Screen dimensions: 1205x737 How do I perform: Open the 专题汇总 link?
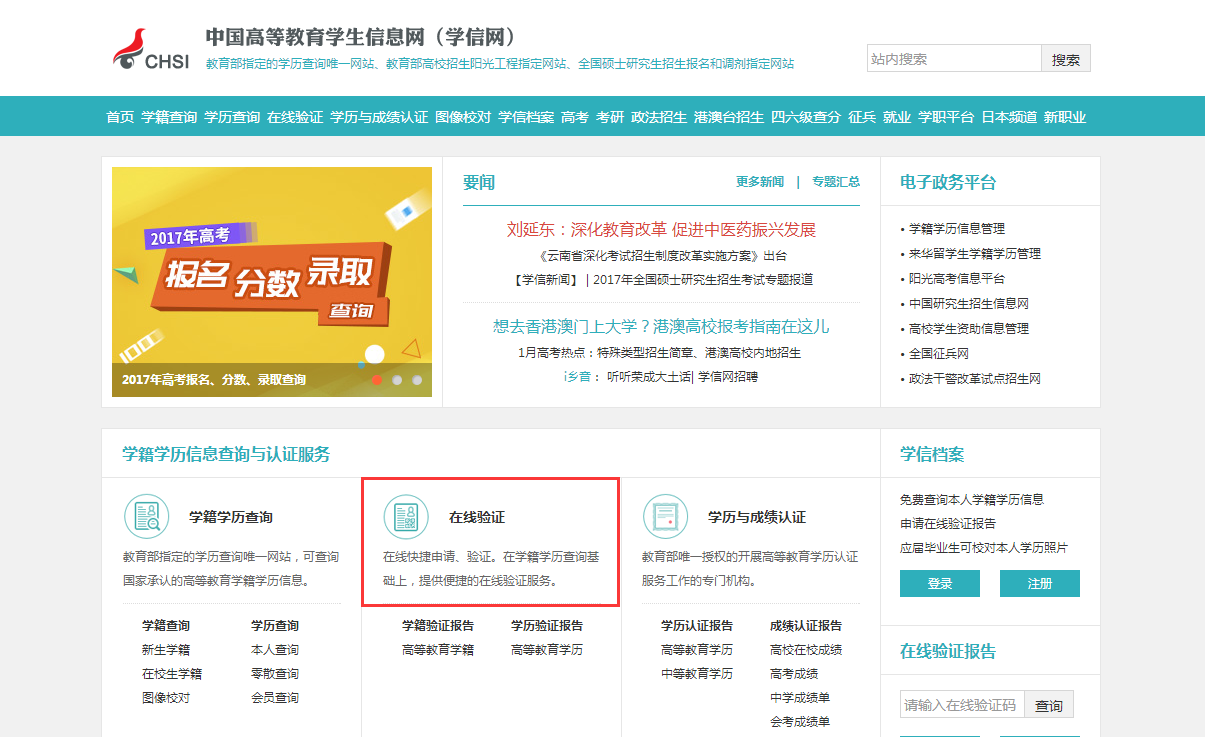click(x=836, y=182)
